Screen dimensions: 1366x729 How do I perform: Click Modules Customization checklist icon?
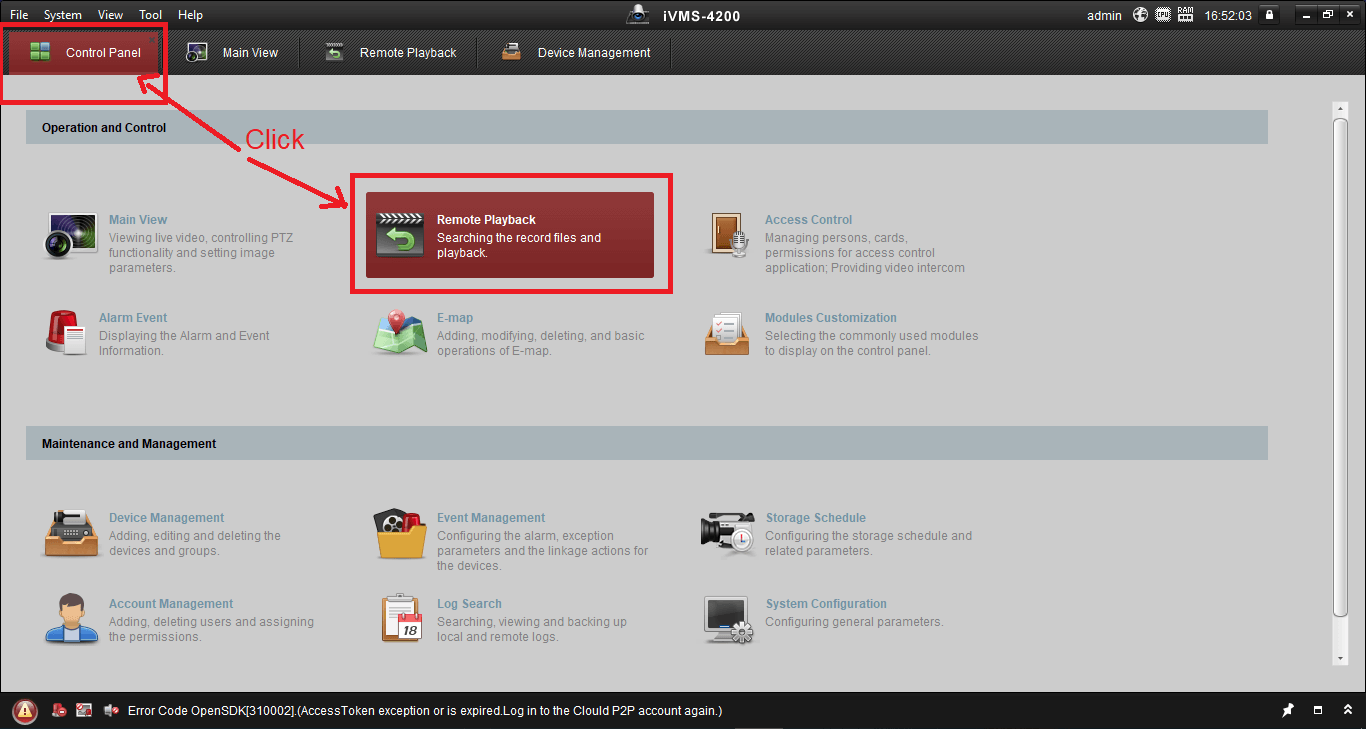click(x=727, y=333)
